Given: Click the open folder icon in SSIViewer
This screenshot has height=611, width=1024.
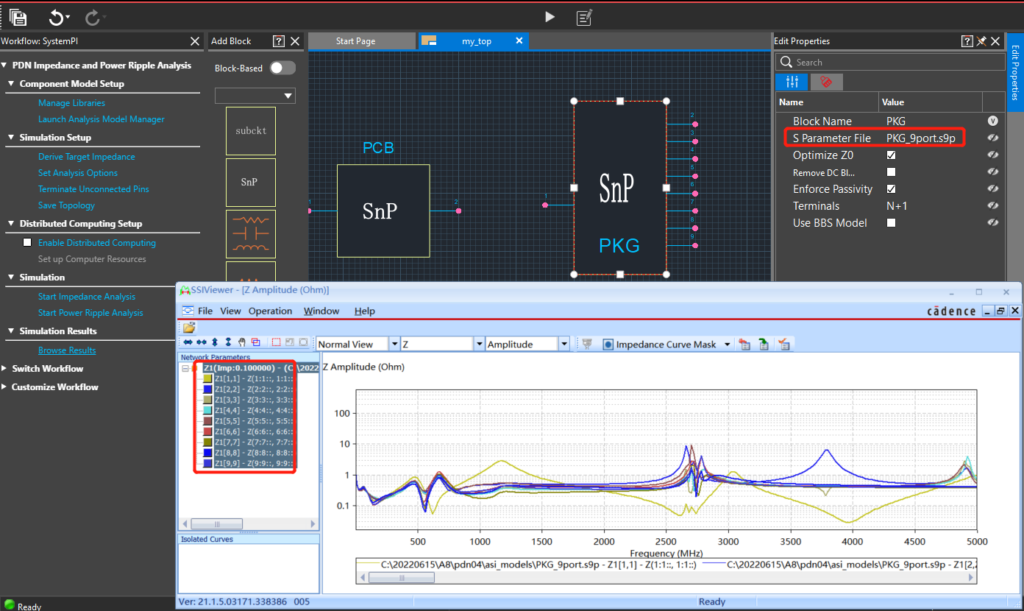Looking at the screenshot, I should [188, 327].
